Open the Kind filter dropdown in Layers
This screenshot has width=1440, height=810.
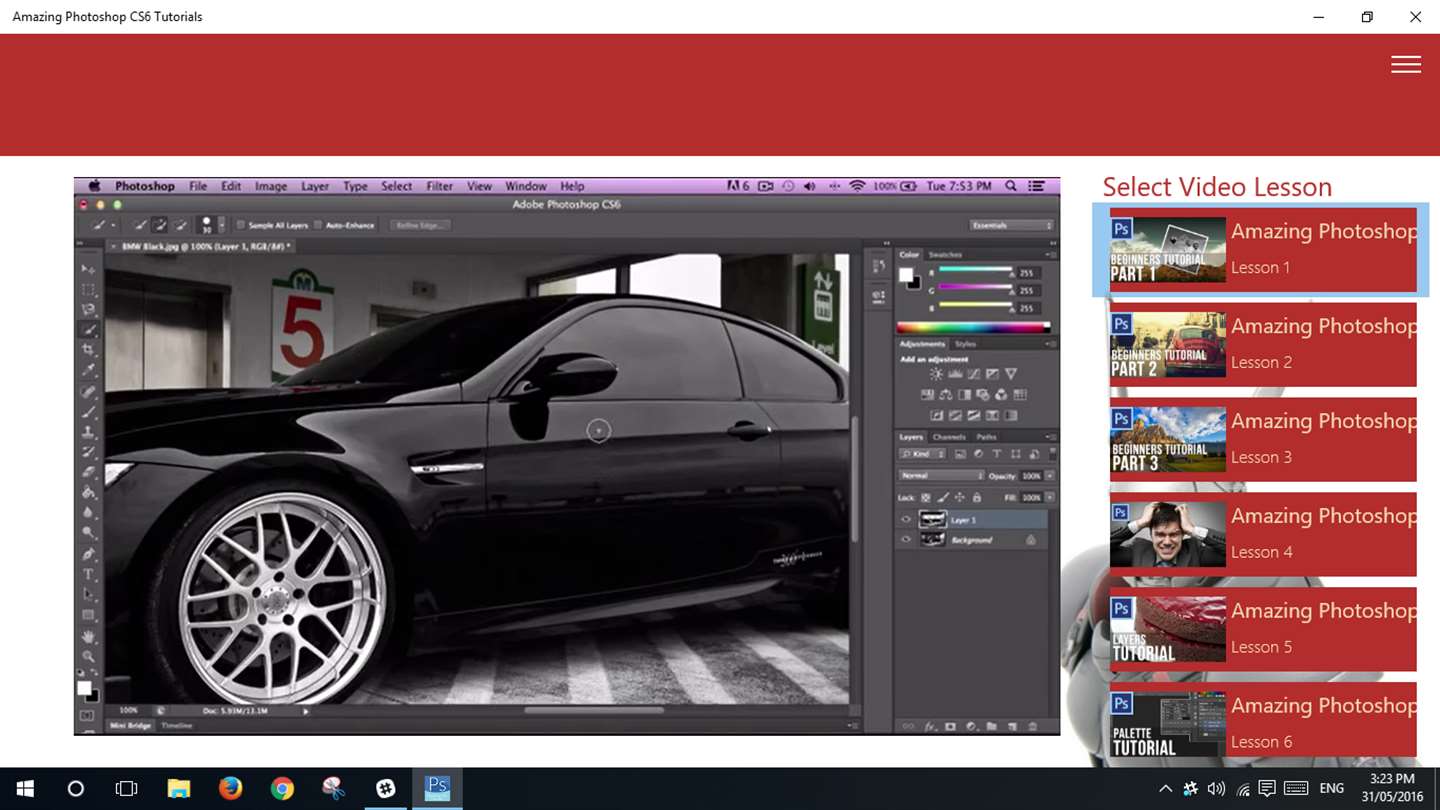click(921, 455)
